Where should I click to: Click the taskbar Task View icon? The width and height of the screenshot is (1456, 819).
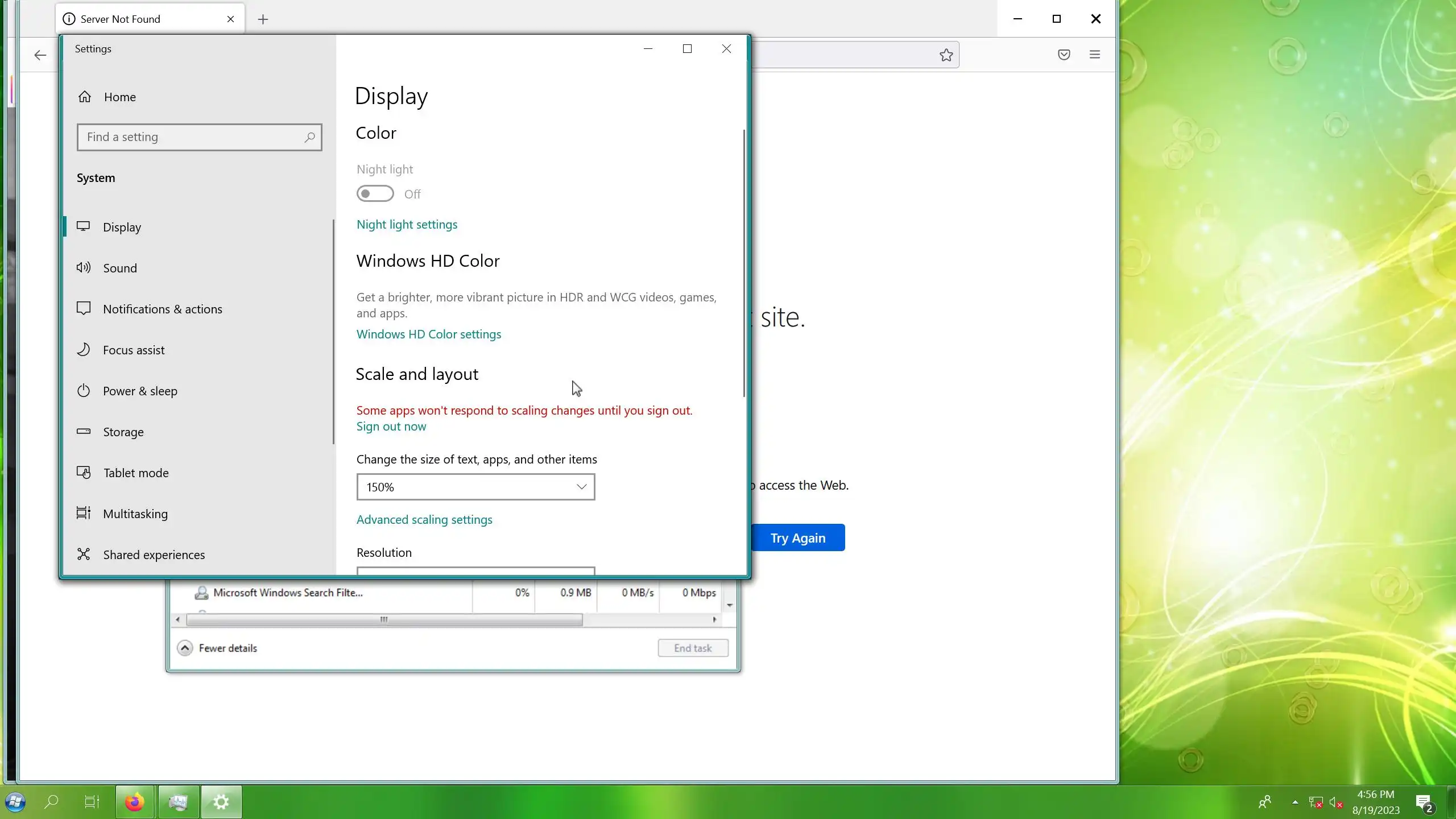coord(92,802)
